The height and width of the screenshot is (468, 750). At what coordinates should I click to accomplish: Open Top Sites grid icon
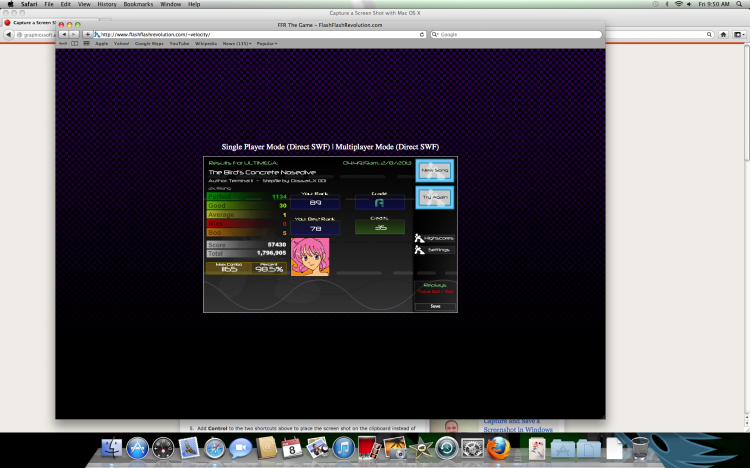pyautogui.click(x=87, y=44)
